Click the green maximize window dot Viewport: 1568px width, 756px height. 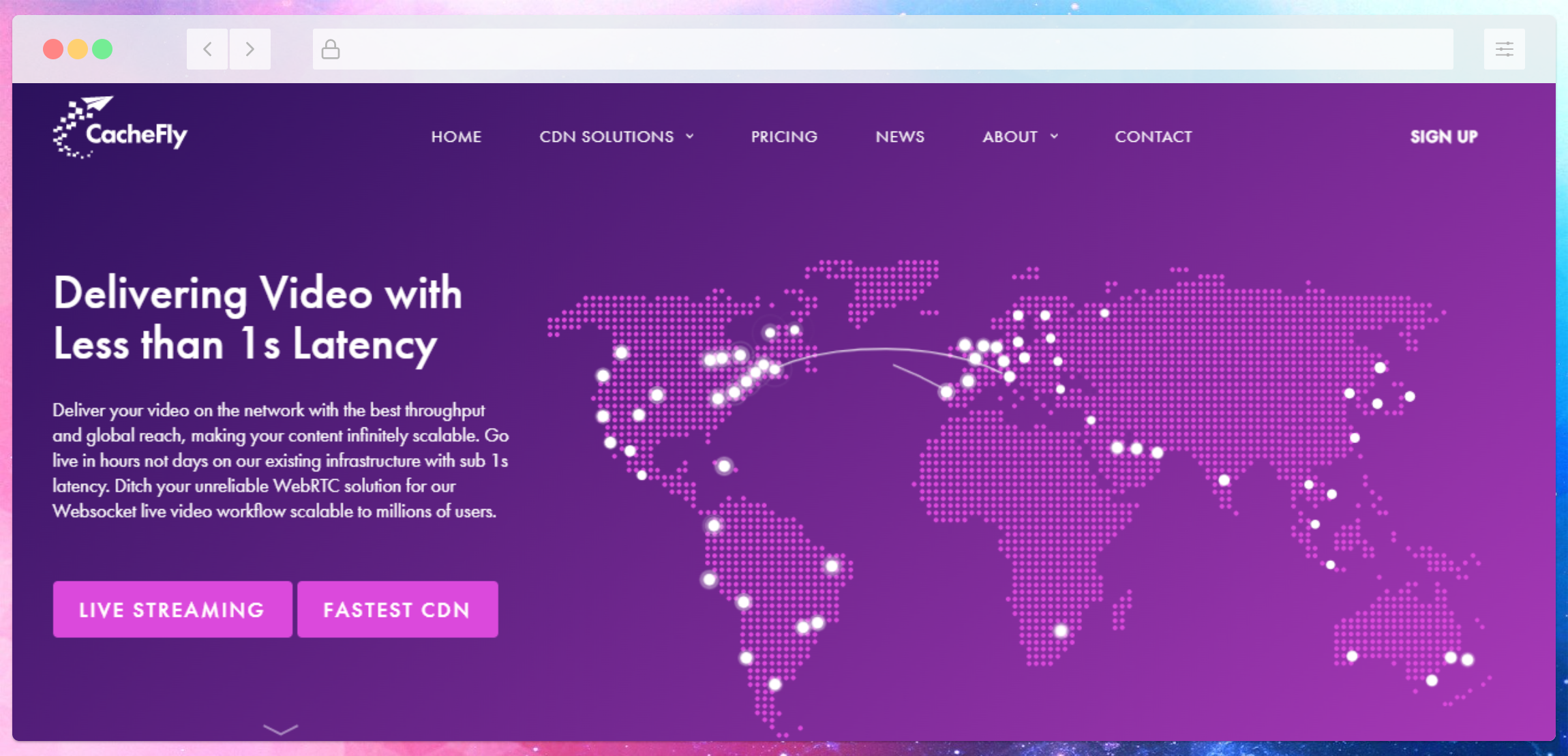tap(102, 49)
